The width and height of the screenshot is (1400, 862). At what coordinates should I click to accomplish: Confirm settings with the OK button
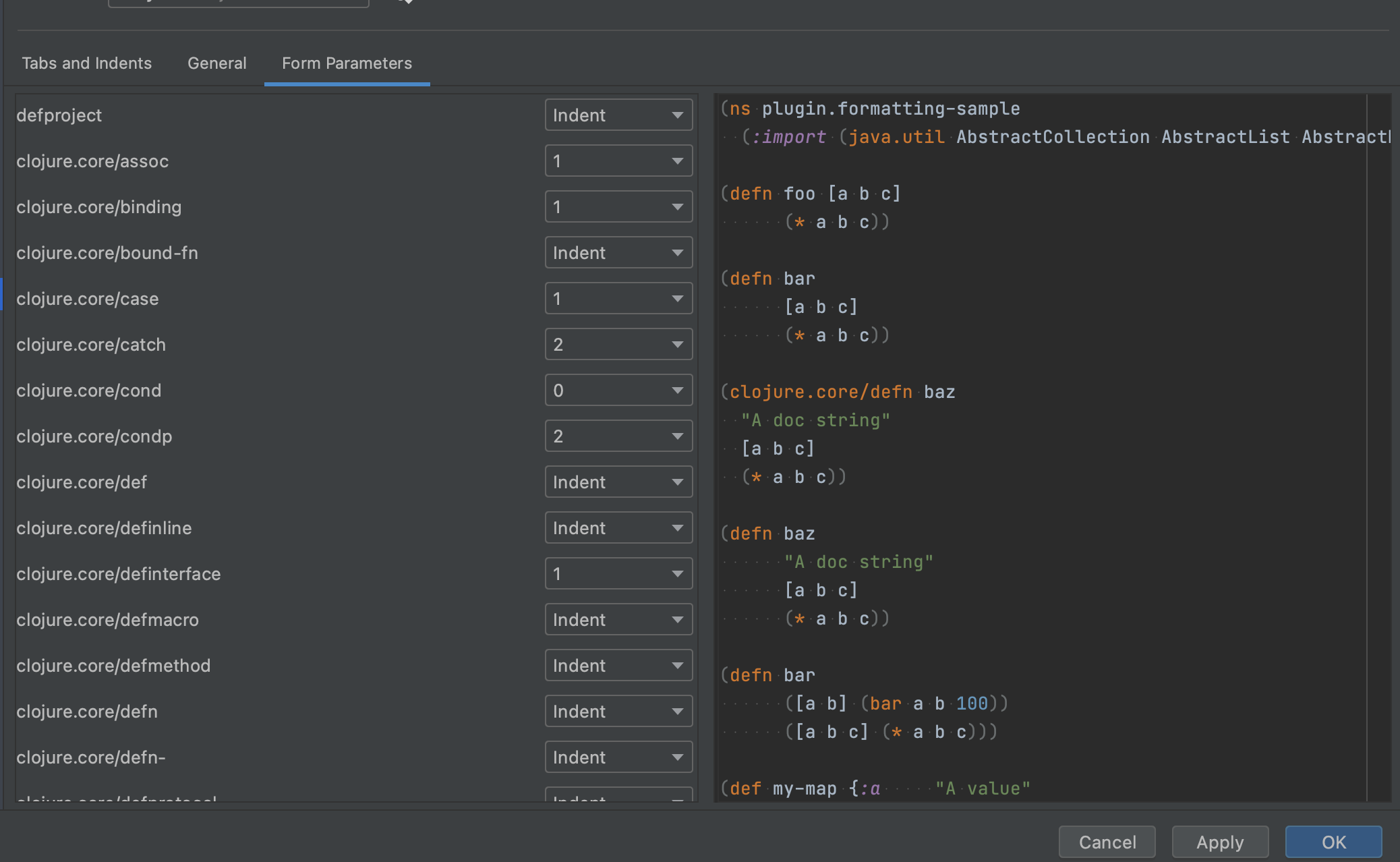point(1333,842)
